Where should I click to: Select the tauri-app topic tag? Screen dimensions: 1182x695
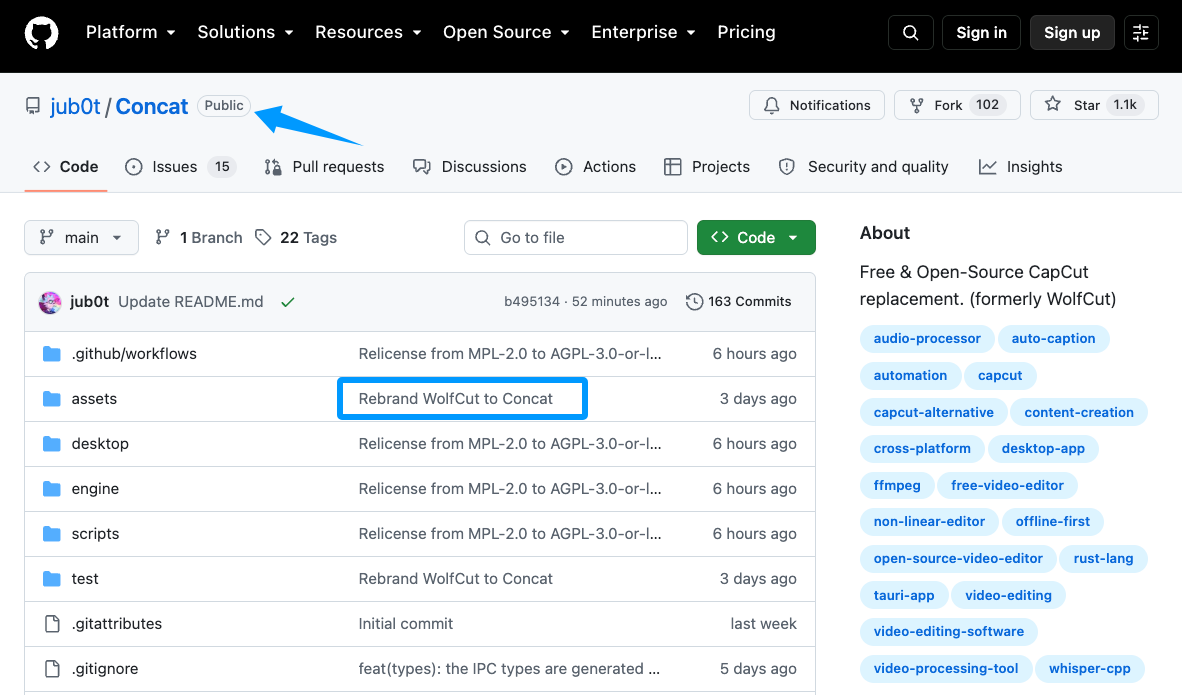(x=904, y=595)
